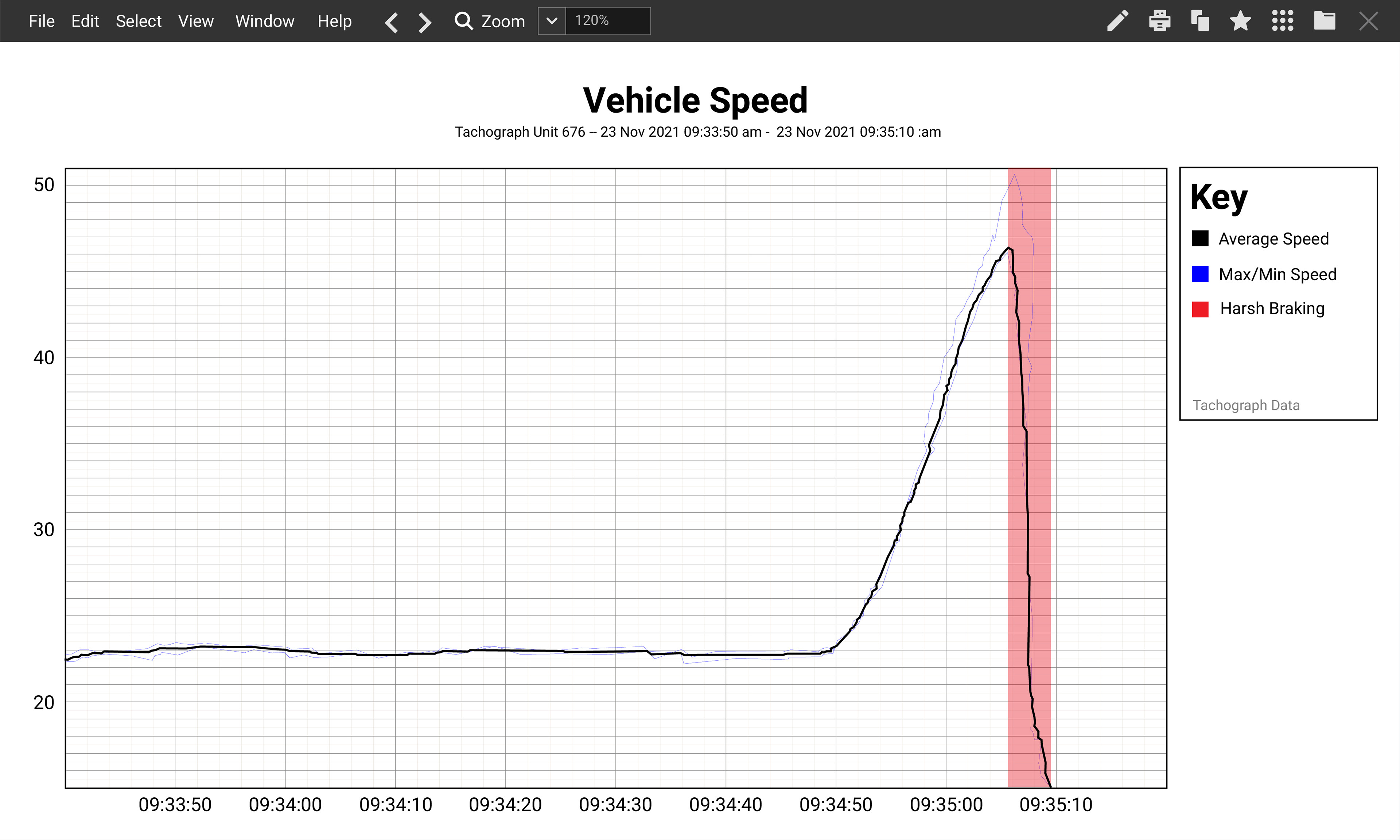1400x840 pixels.
Task: Click the 09:34:30 time axis label
Action: tap(616, 804)
